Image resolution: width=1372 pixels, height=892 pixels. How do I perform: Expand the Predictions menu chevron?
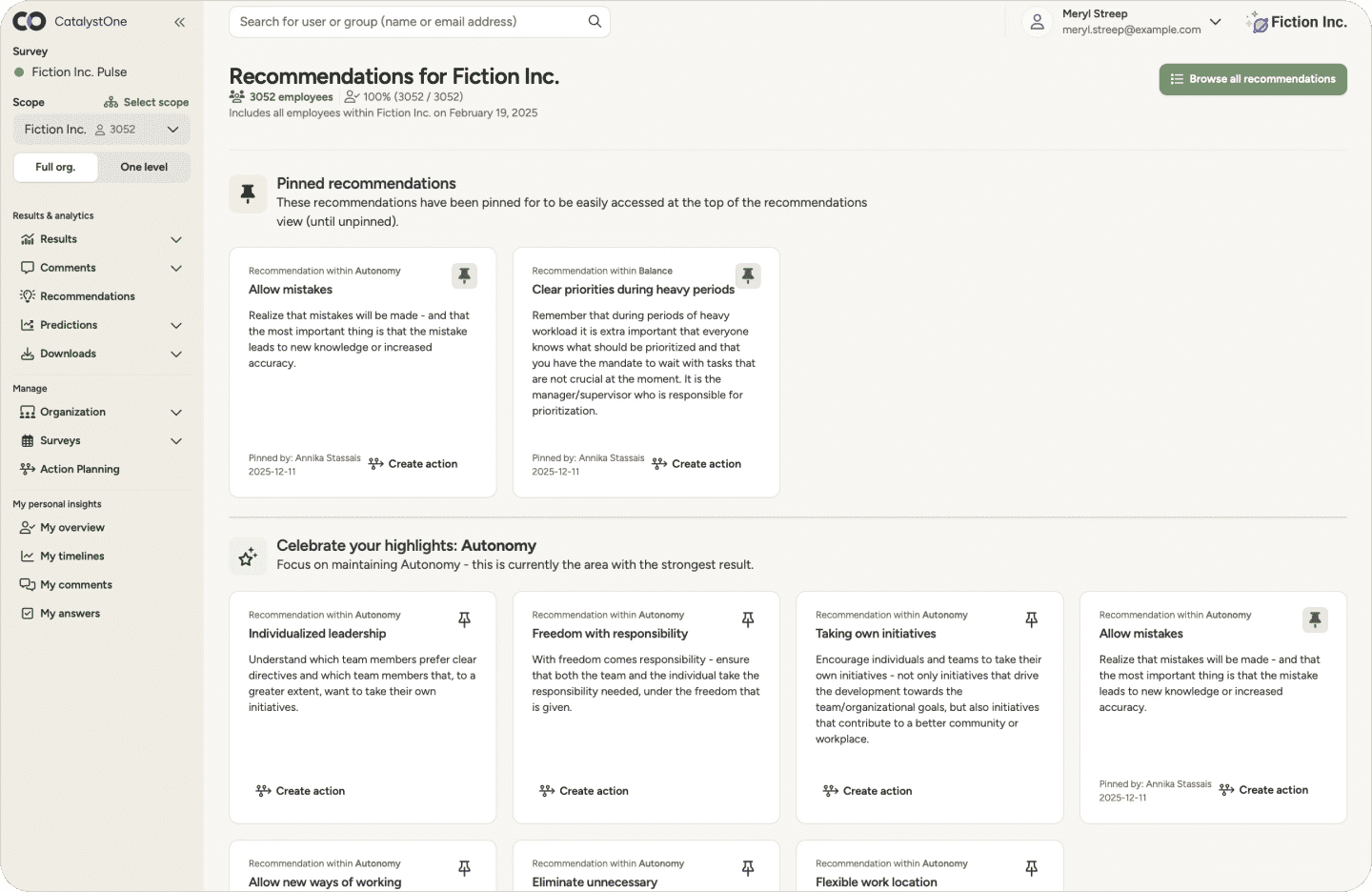(176, 325)
